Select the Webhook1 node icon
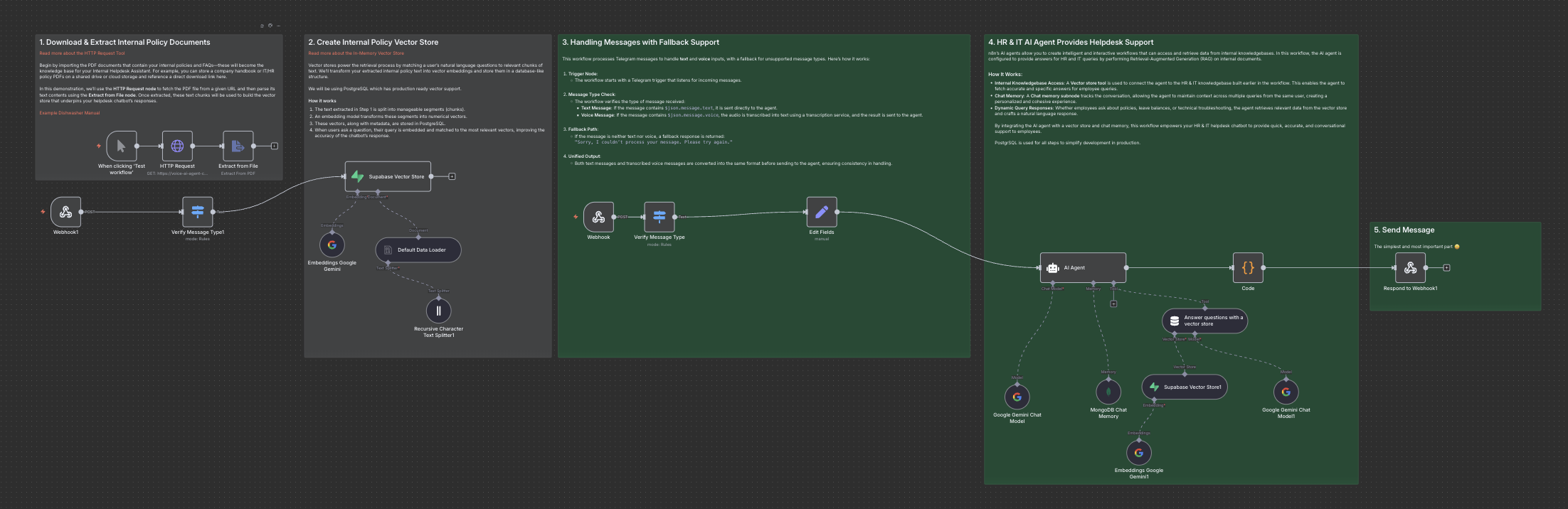 pyautogui.click(x=66, y=212)
